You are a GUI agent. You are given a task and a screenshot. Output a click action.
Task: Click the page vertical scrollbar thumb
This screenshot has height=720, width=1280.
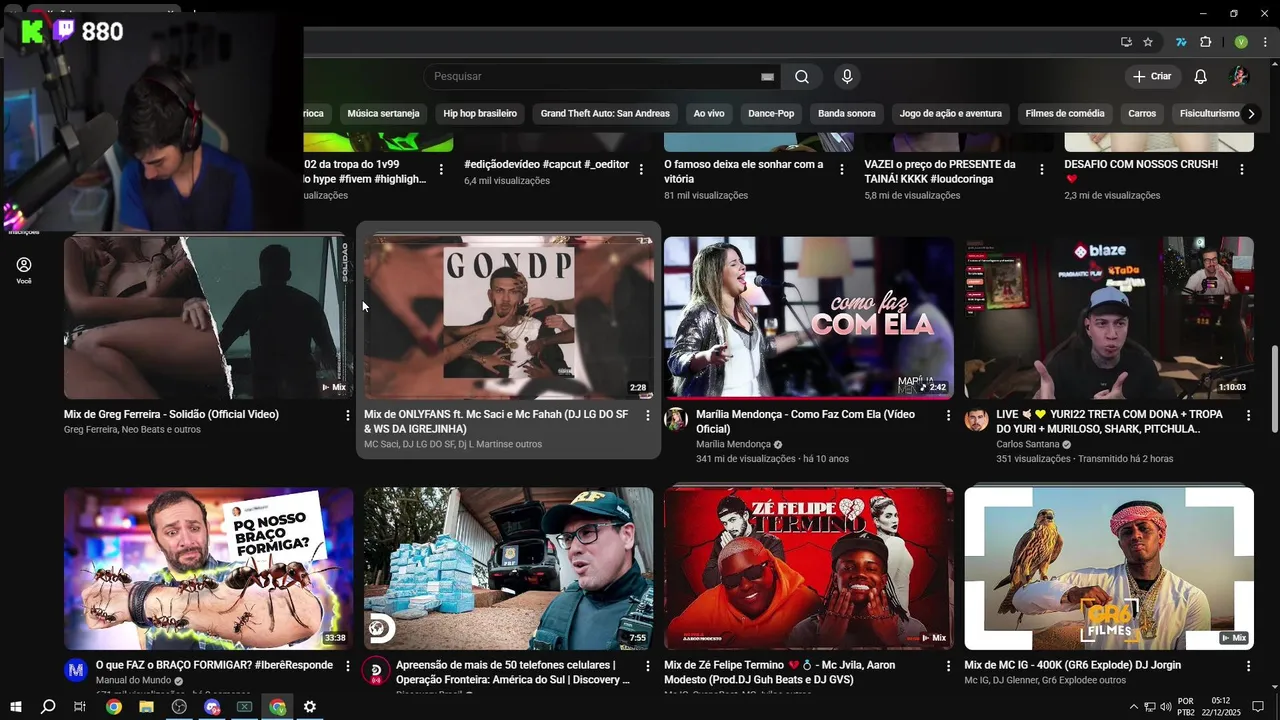[1274, 390]
